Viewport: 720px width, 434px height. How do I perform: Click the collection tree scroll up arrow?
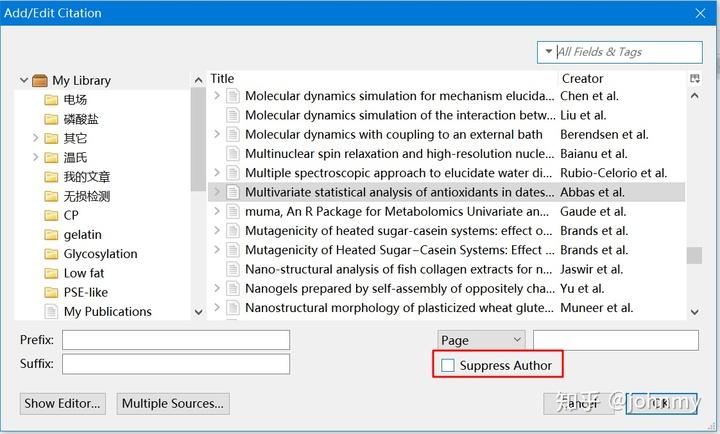click(x=198, y=80)
